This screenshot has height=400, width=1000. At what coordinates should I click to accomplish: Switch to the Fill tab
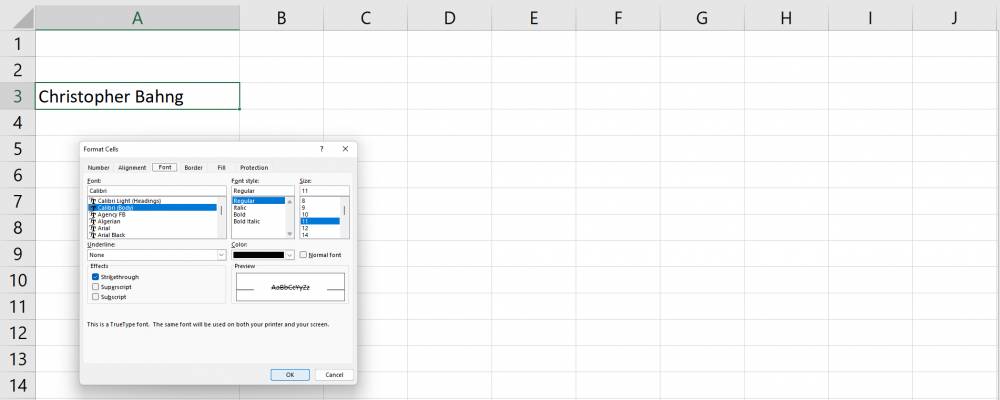click(x=221, y=168)
